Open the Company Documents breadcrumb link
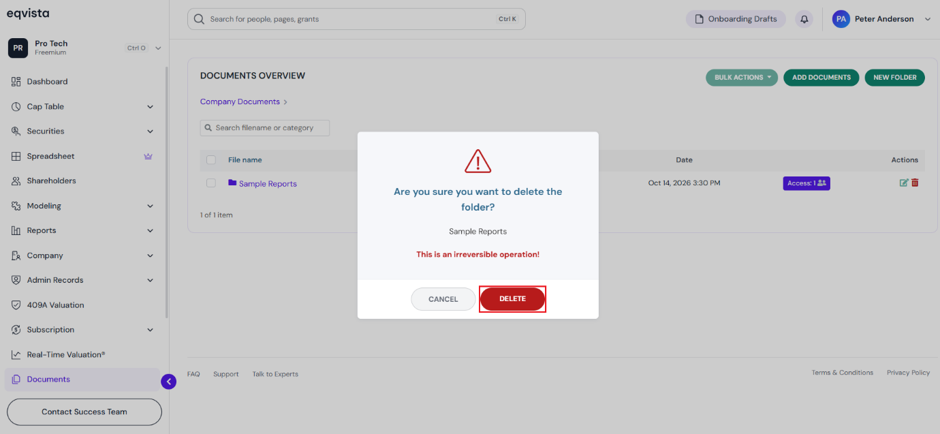 pyautogui.click(x=240, y=102)
